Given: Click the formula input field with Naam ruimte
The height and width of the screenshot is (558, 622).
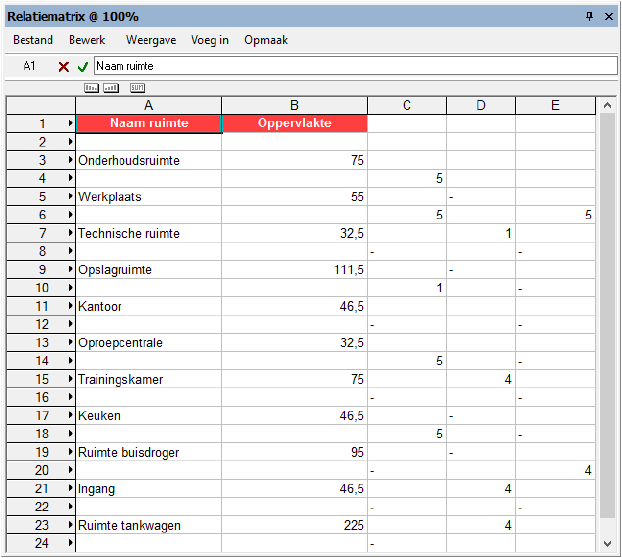Looking at the screenshot, I should (355, 66).
